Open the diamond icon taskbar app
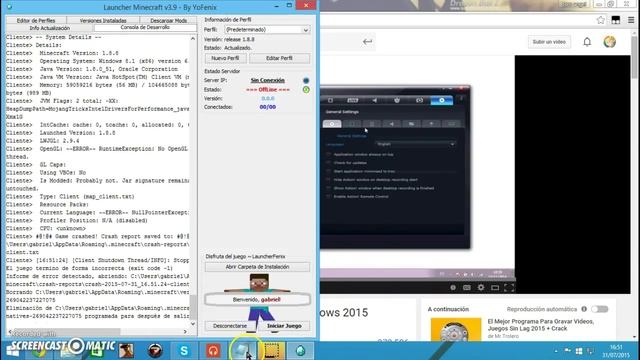The width and height of the screenshot is (640, 360). (x=300, y=350)
